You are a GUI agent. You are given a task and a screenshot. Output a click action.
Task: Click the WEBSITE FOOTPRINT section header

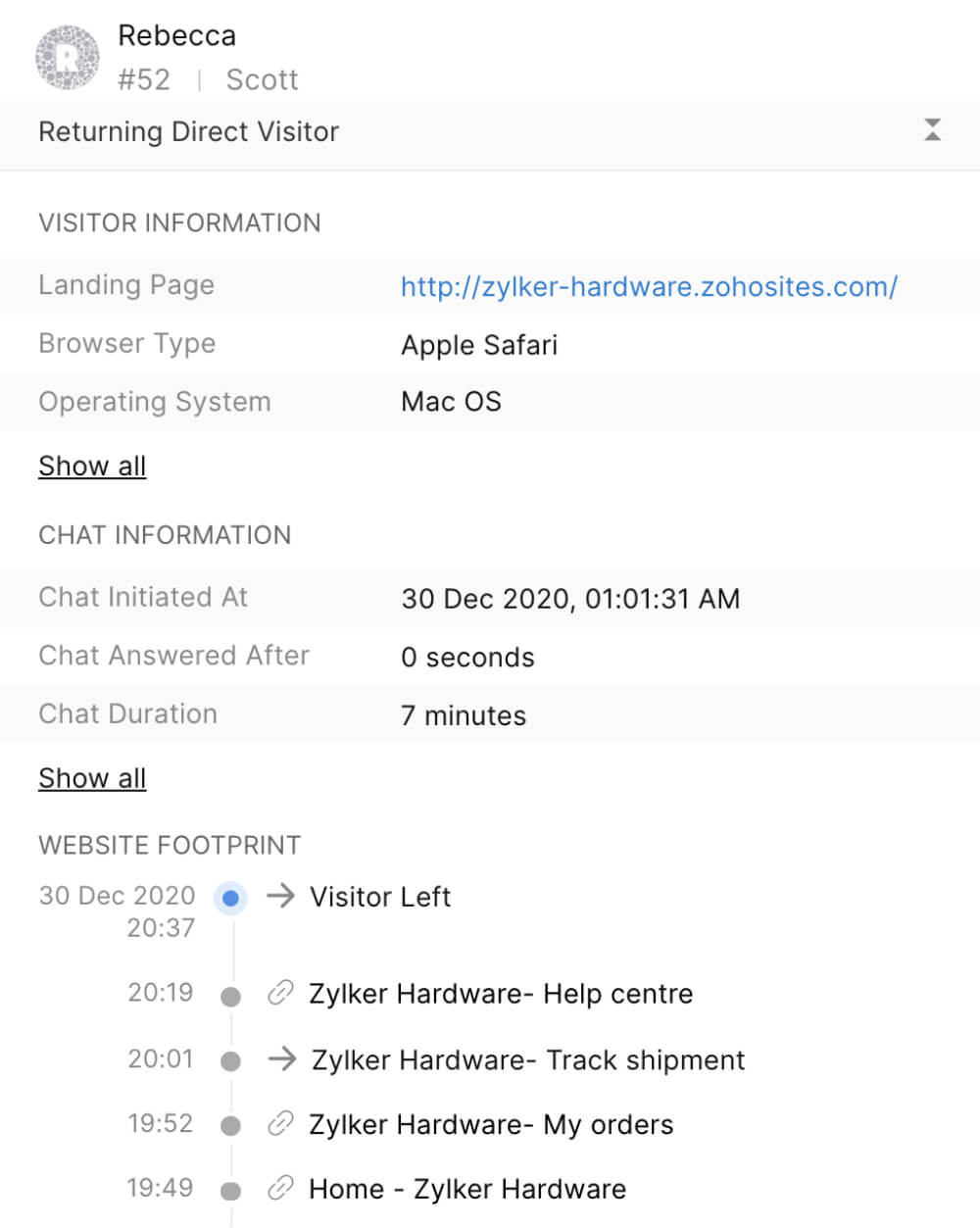[170, 845]
